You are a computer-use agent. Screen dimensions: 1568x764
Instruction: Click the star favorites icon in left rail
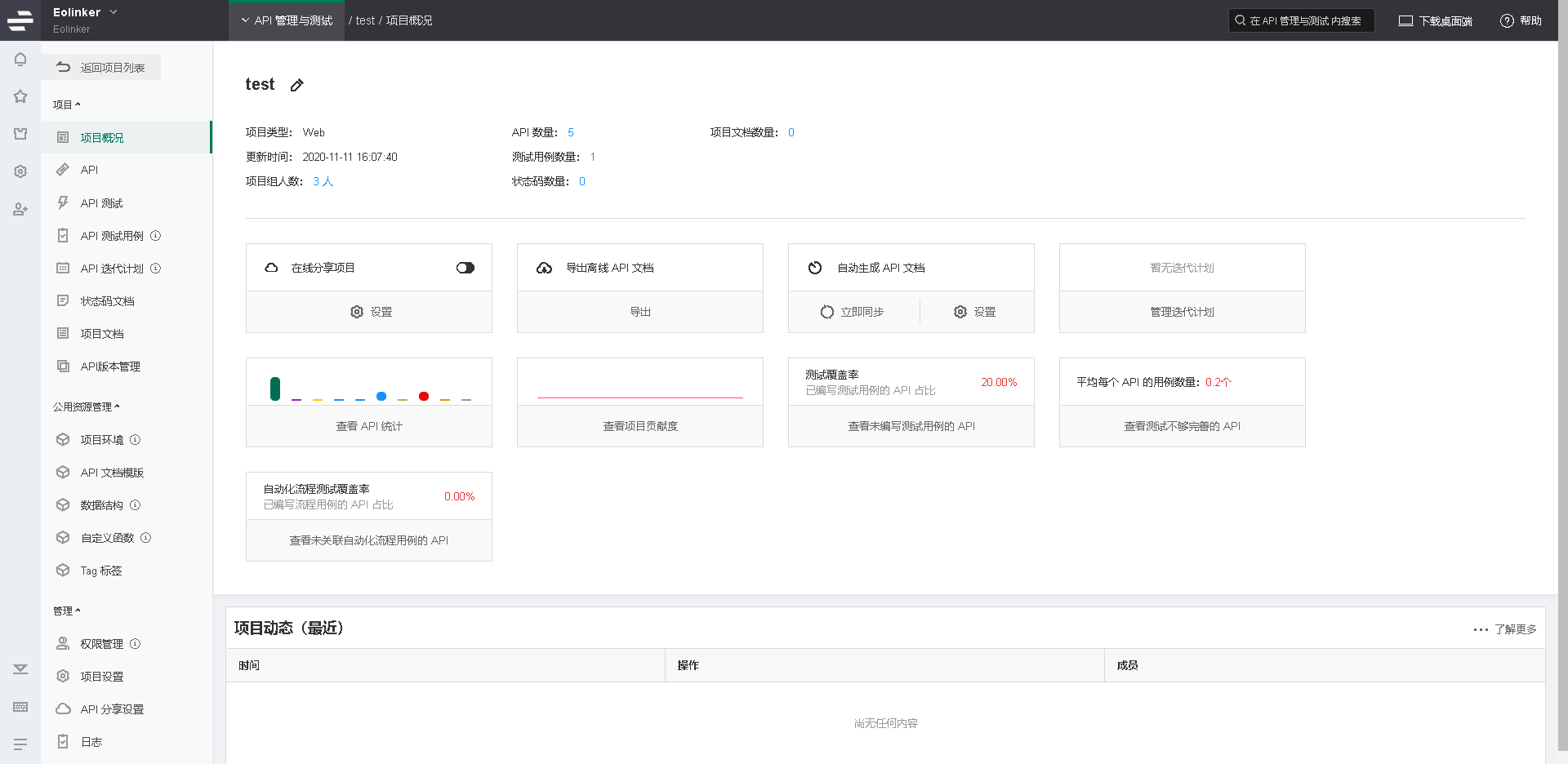tap(20, 96)
